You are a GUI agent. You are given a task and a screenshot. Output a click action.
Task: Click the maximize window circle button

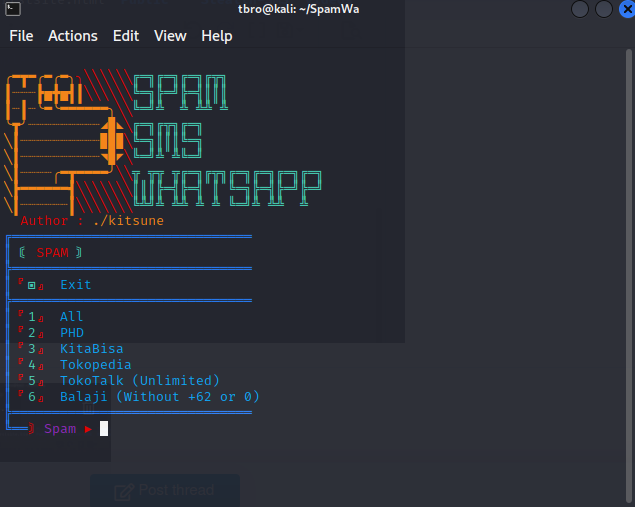click(x=604, y=9)
